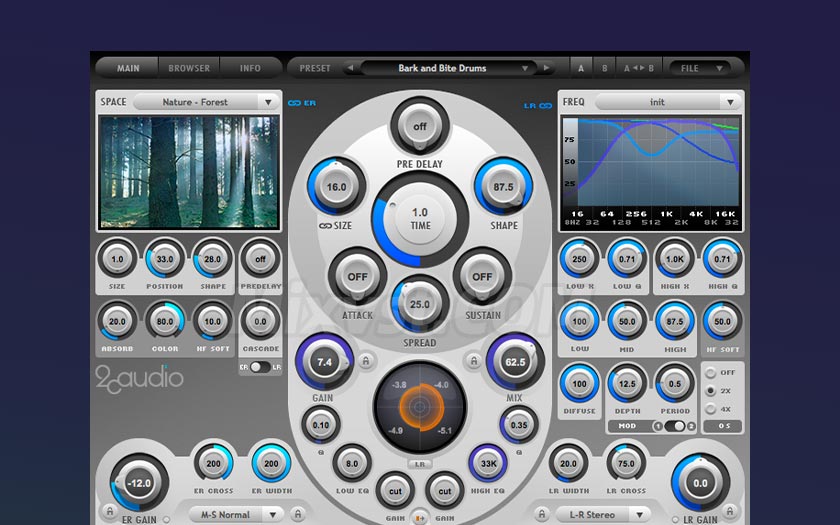Click the padlock next to LR GAIN knob
This screenshot has height=525, width=840.
(729, 511)
